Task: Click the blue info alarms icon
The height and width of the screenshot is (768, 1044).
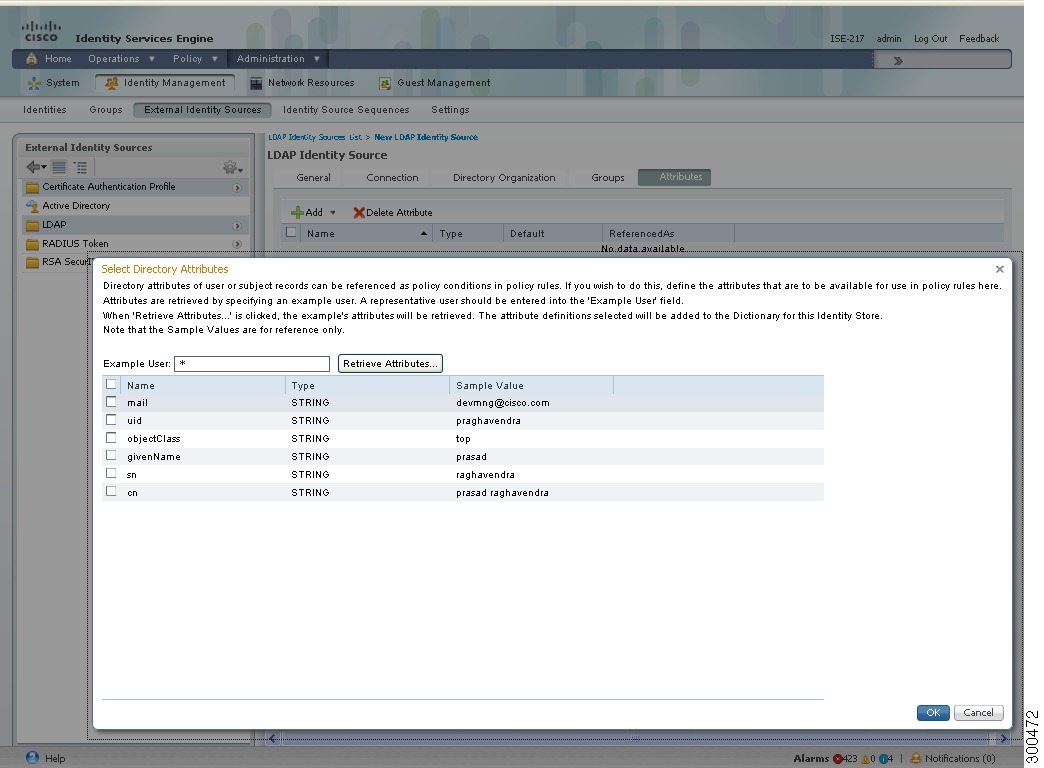Action: [x=883, y=759]
